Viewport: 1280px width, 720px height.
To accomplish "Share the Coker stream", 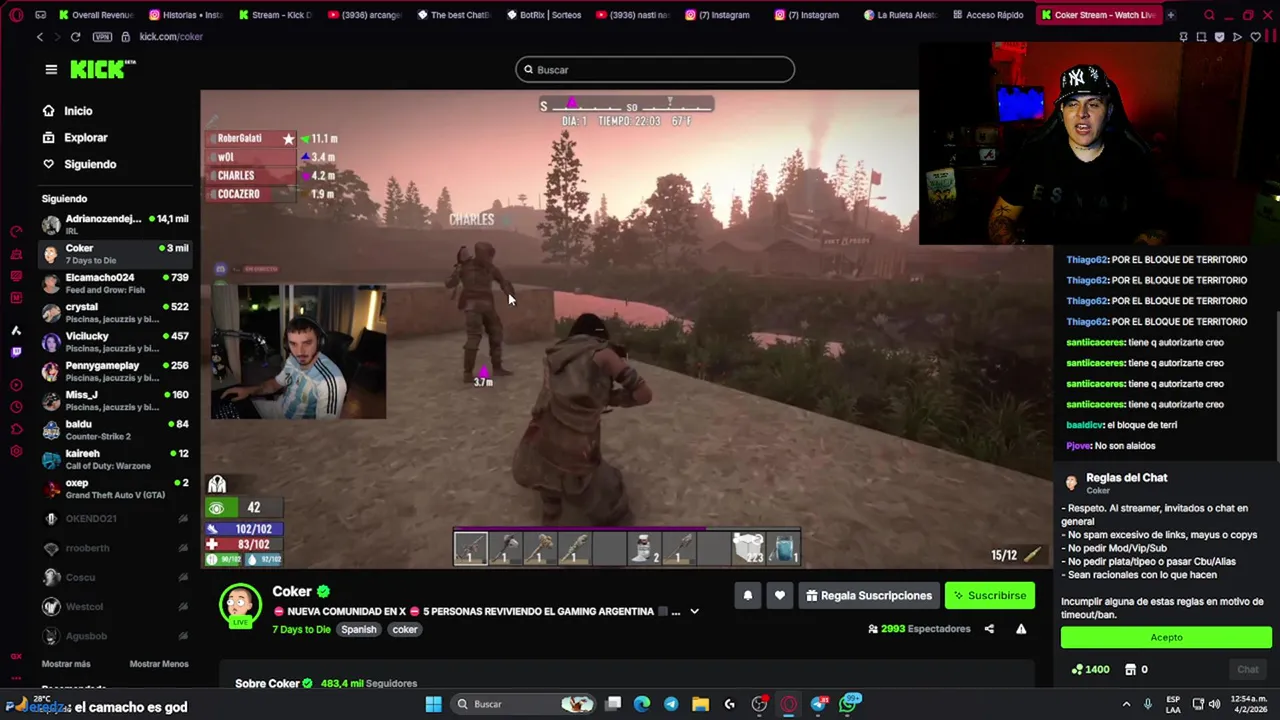I will [989, 629].
